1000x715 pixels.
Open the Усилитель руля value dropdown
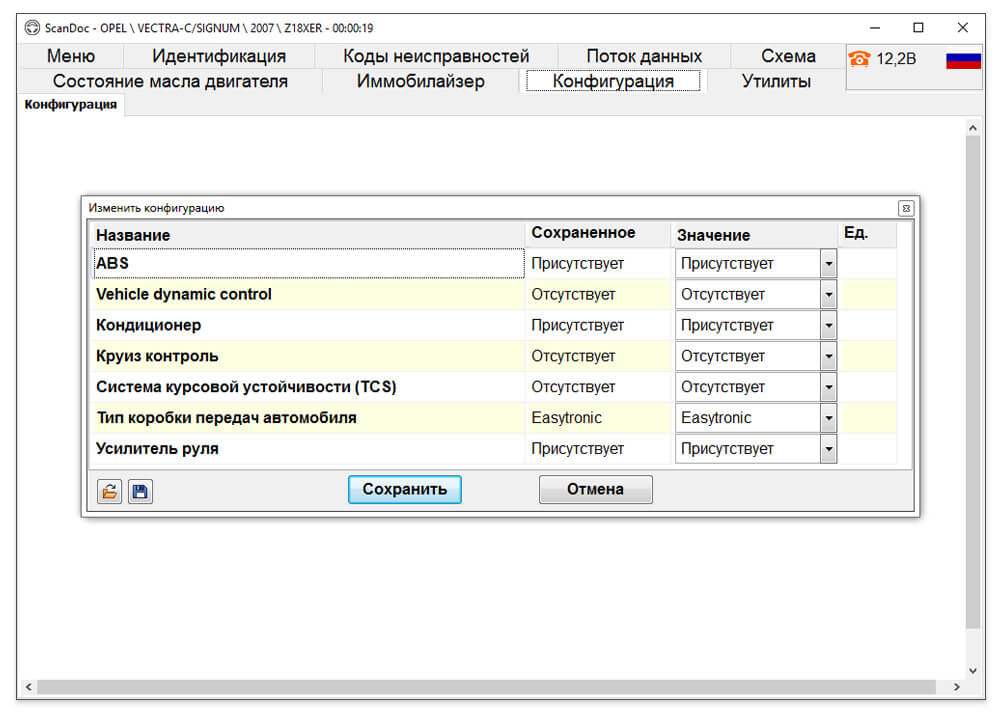pos(828,449)
